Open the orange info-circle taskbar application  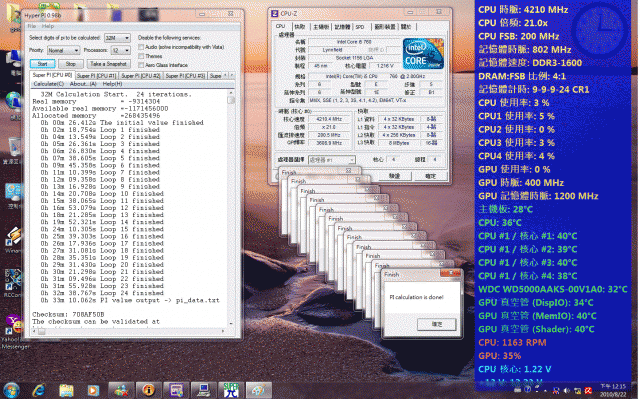coord(149,390)
